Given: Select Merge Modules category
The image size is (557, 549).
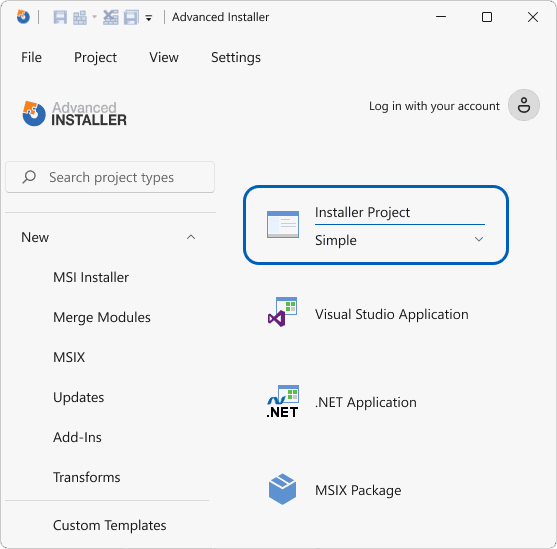Looking at the screenshot, I should [102, 317].
